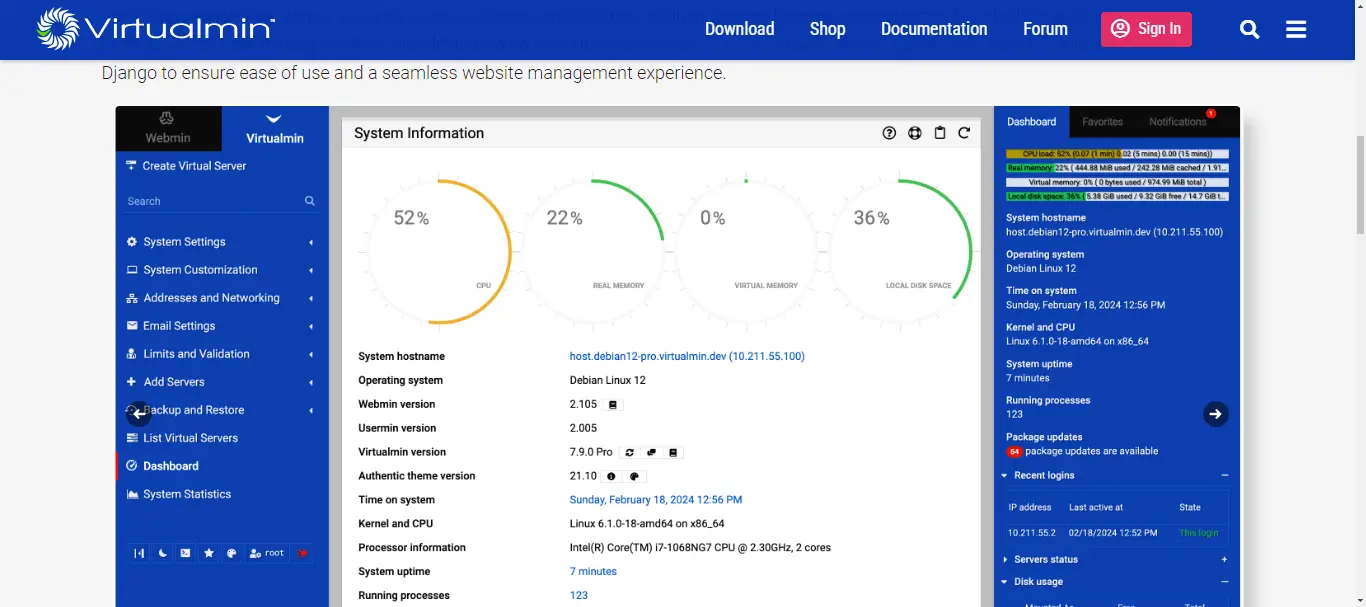Click the CPU load progress bar
The height and width of the screenshot is (607, 1366).
[1117, 154]
